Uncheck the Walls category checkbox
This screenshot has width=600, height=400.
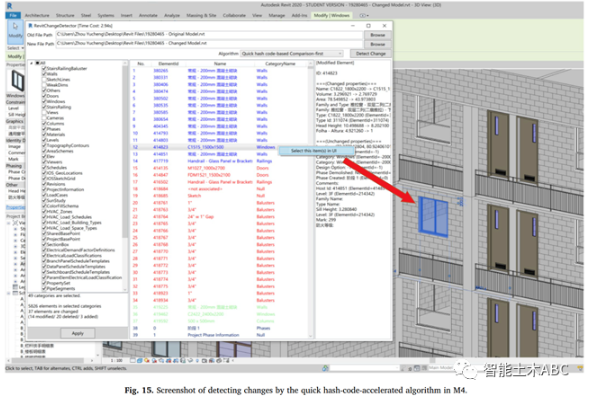click(x=44, y=74)
